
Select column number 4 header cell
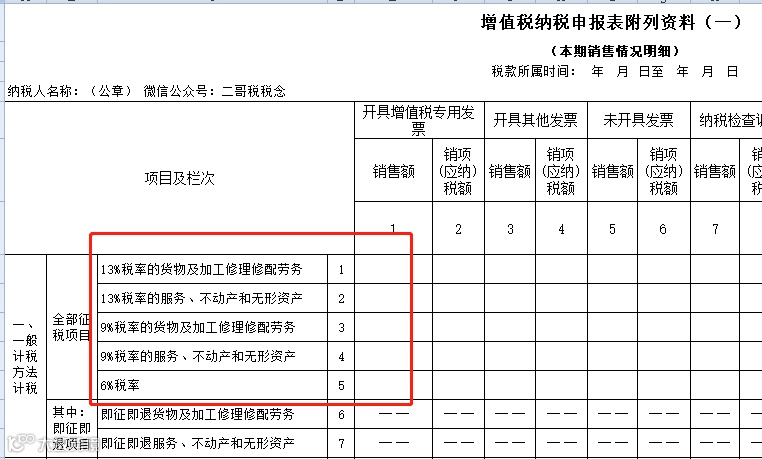point(561,228)
